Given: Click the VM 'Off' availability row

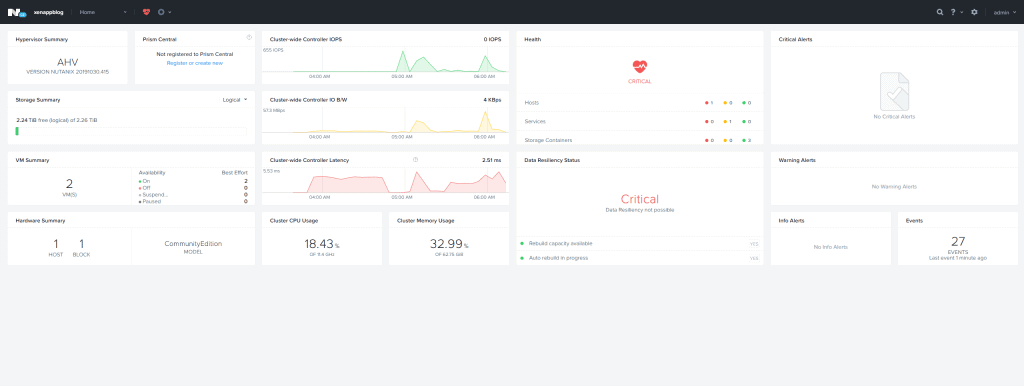Looking at the screenshot, I should [193, 187].
